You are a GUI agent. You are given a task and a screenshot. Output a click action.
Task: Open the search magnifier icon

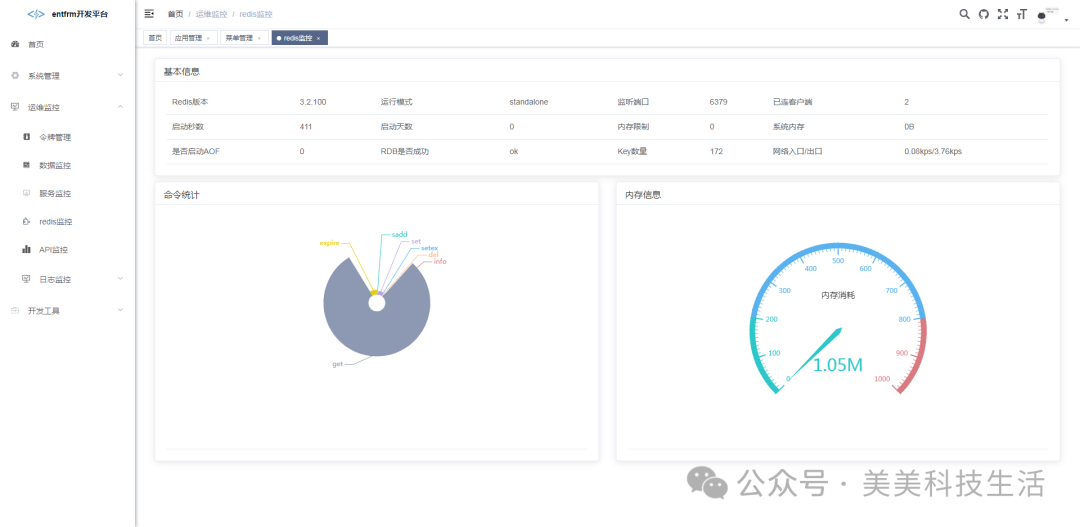[x=964, y=14]
